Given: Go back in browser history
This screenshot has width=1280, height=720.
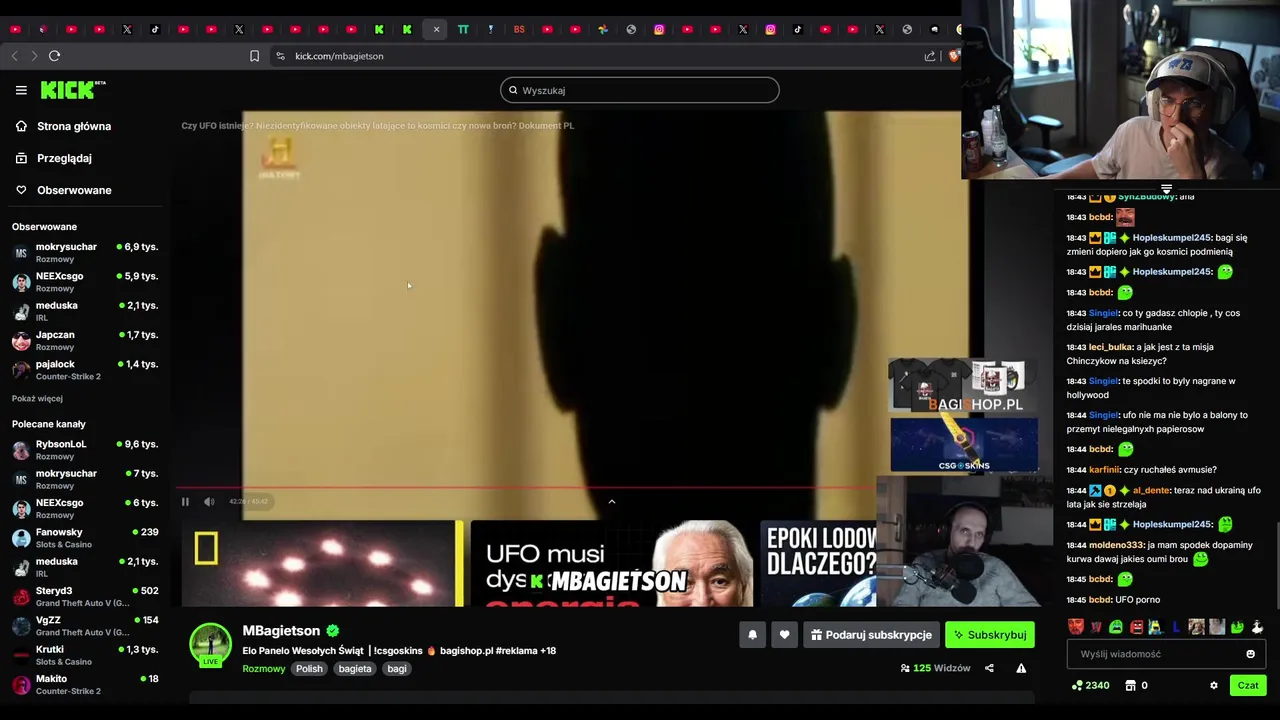Looking at the screenshot, I should pyautogui.click(x=14, y=56).
